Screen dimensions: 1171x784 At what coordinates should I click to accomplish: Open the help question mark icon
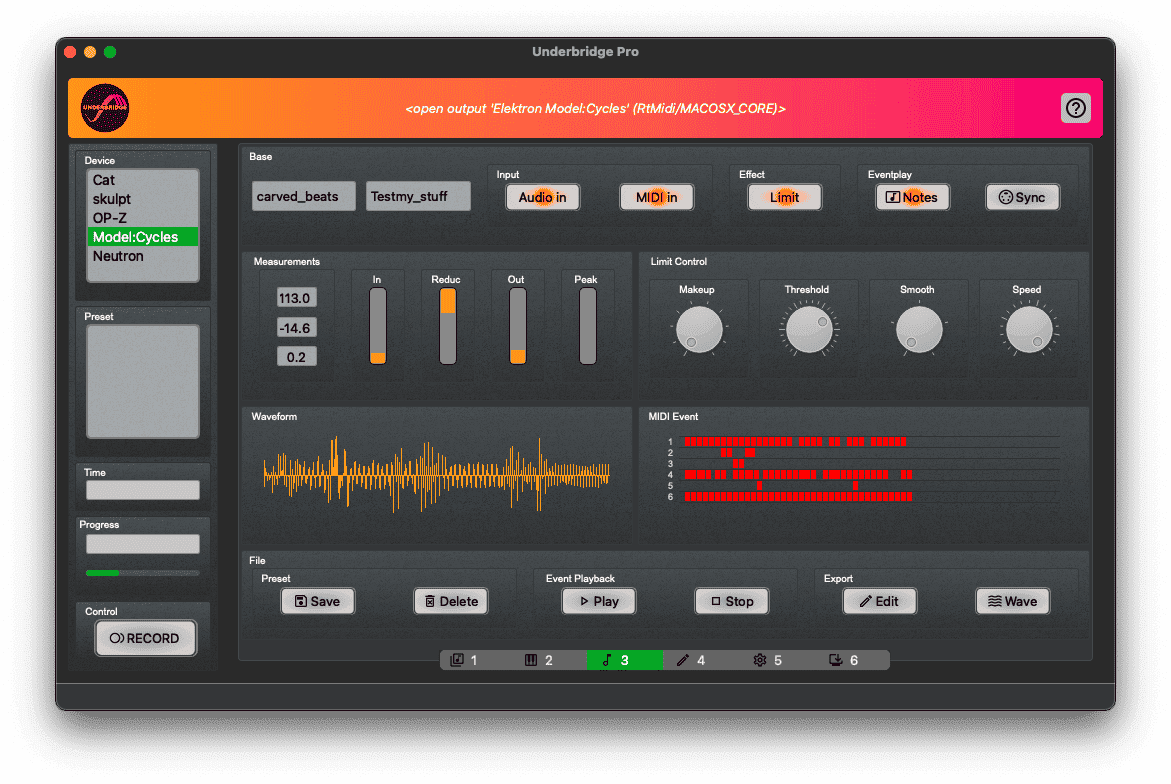(1075, 108)
